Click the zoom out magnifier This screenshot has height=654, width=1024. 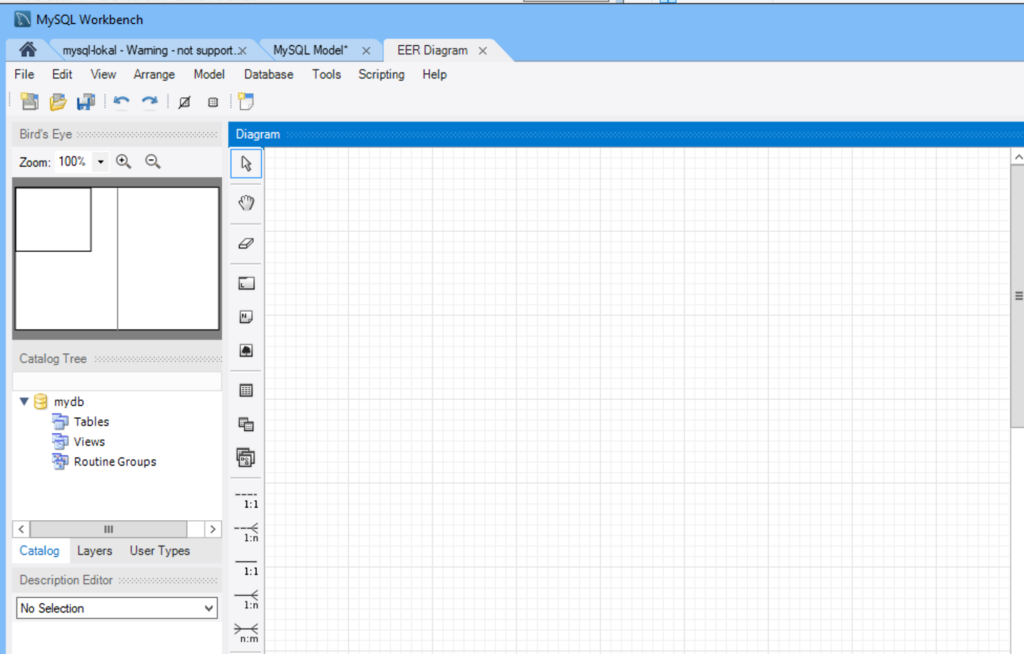click(x=153, y=161)
